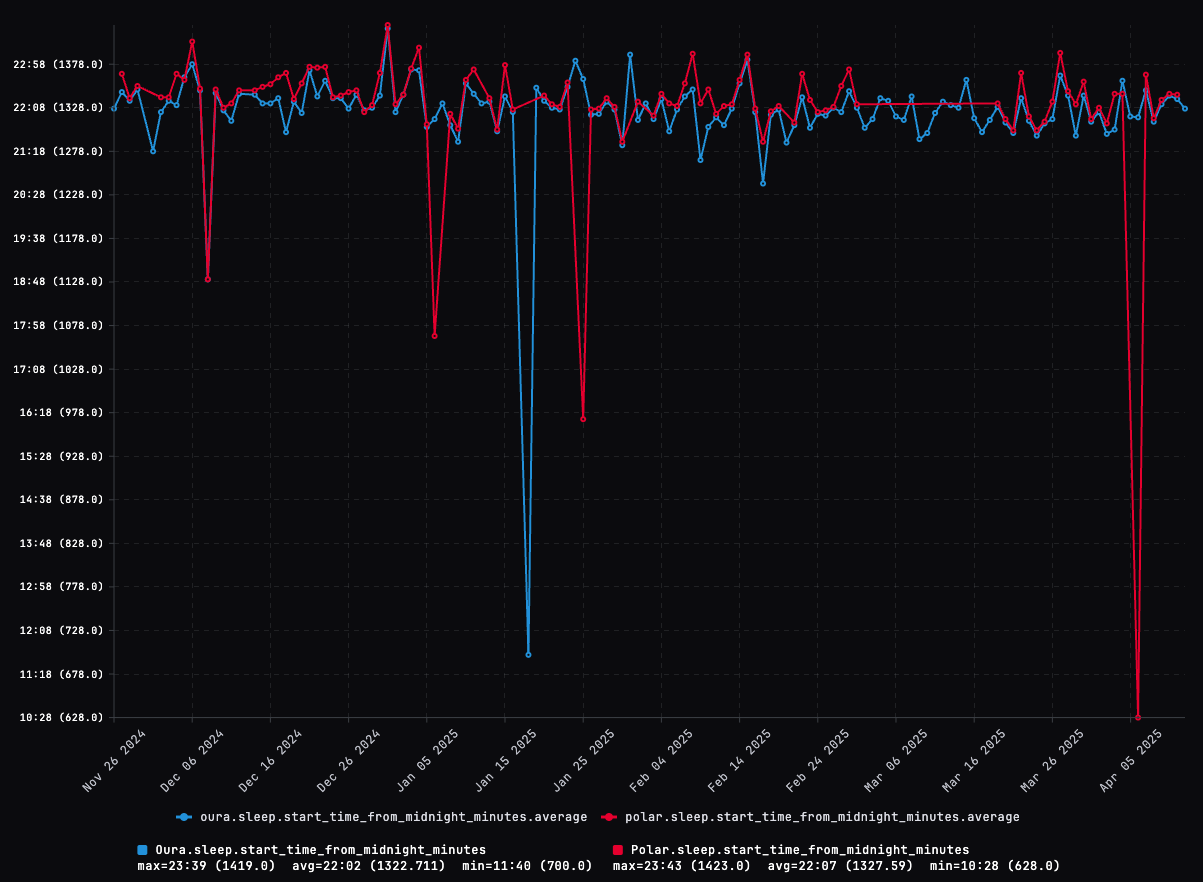The height and width of the screenshot is (882, 1203).
Task: Click the highest peak in late December
Action: coord(389,27)
